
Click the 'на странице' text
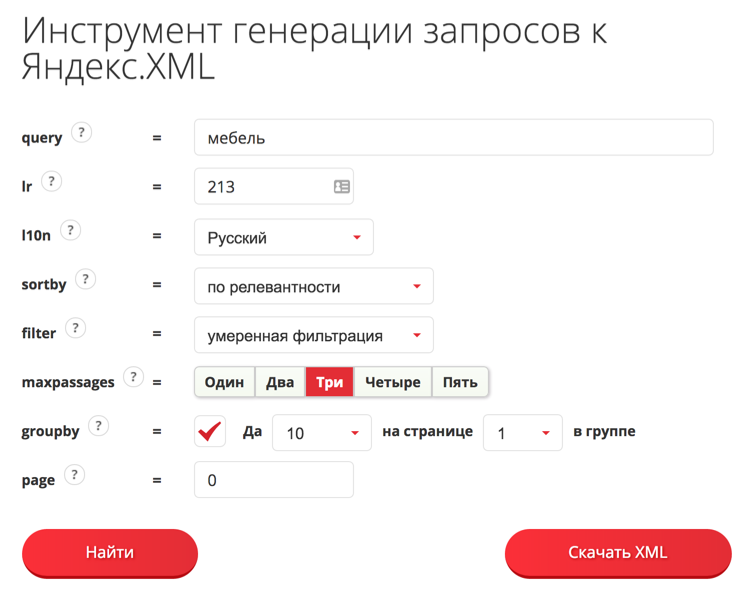click(x=428, y=431)
